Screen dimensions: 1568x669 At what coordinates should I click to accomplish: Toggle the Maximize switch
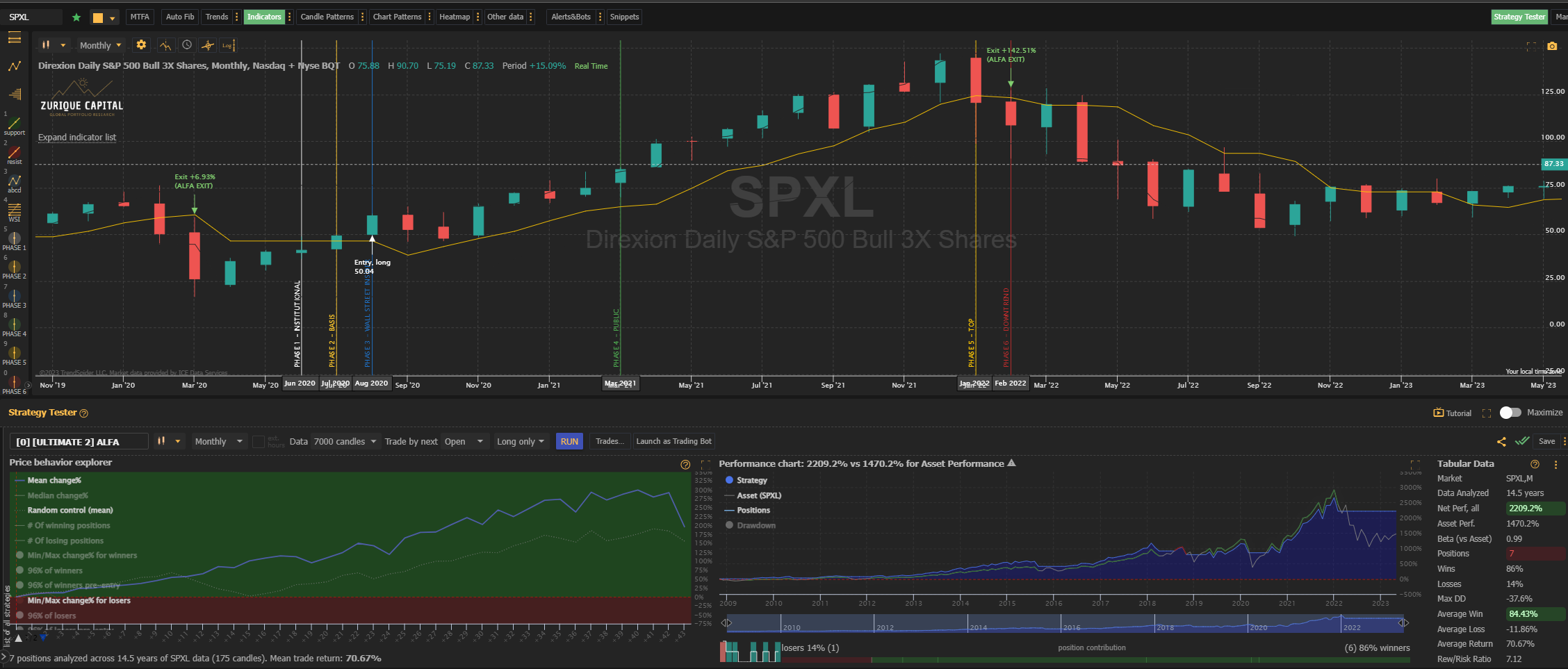coord(1510,413)
